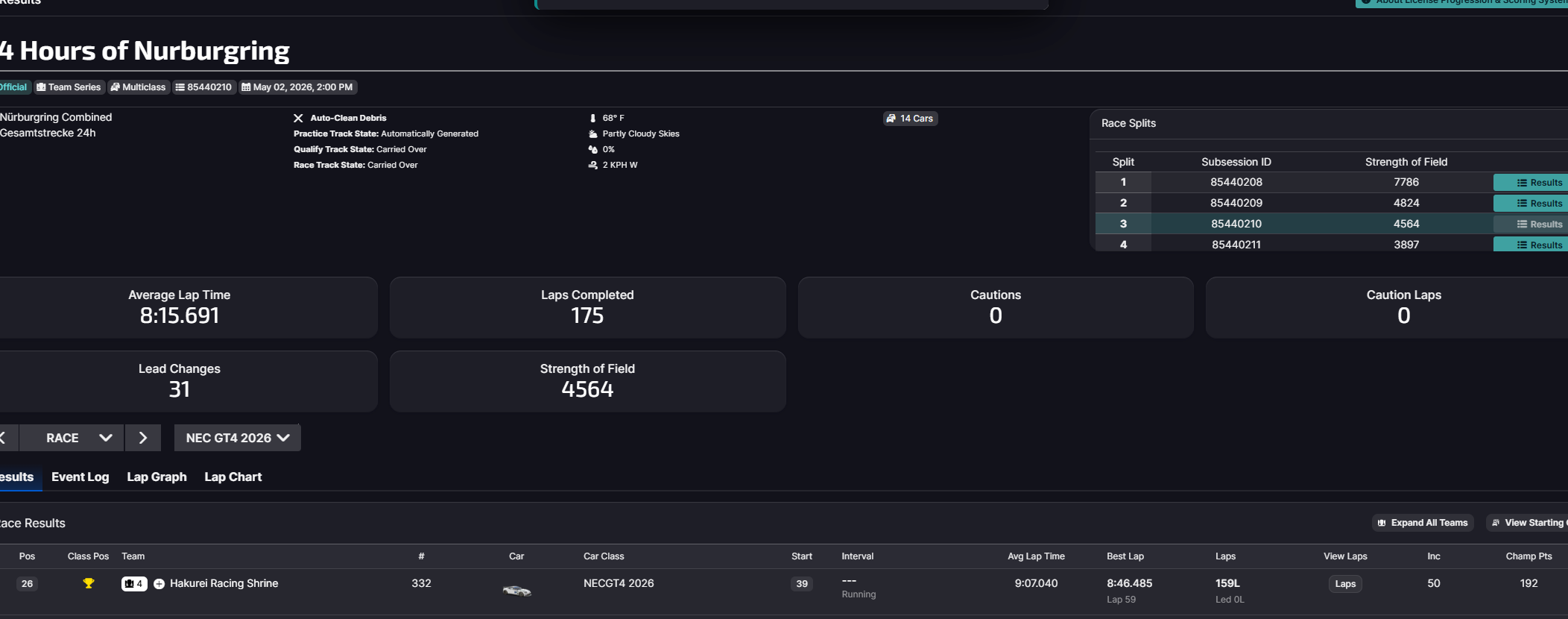Open the NEC GT4 2026 class dropdown
The height and width of the screenshot is (619, 1568).
point(238,438)
